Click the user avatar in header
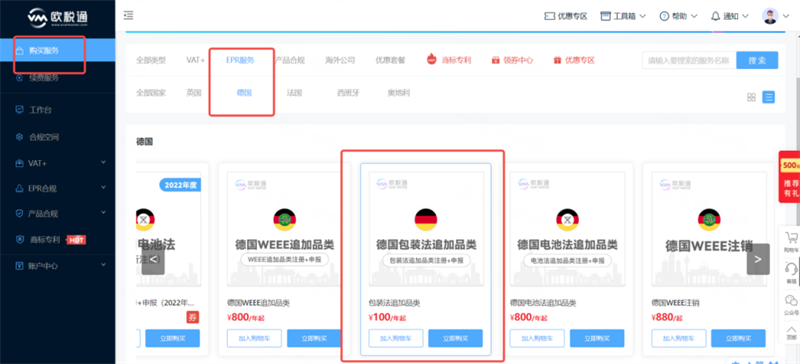 [x=770, y=16]
